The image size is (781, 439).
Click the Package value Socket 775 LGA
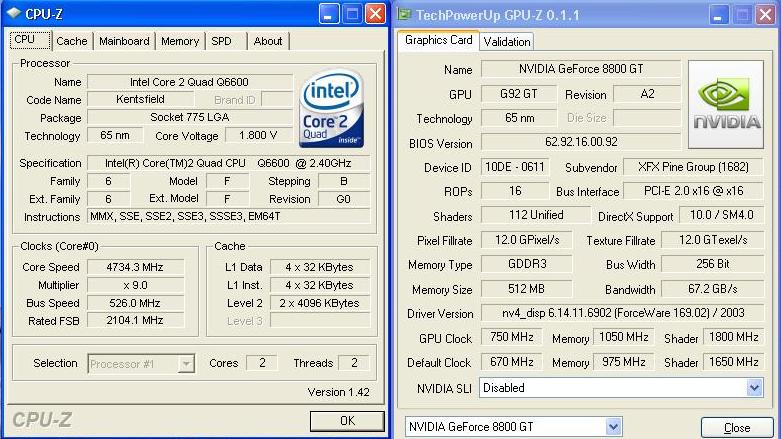(190, 117)
